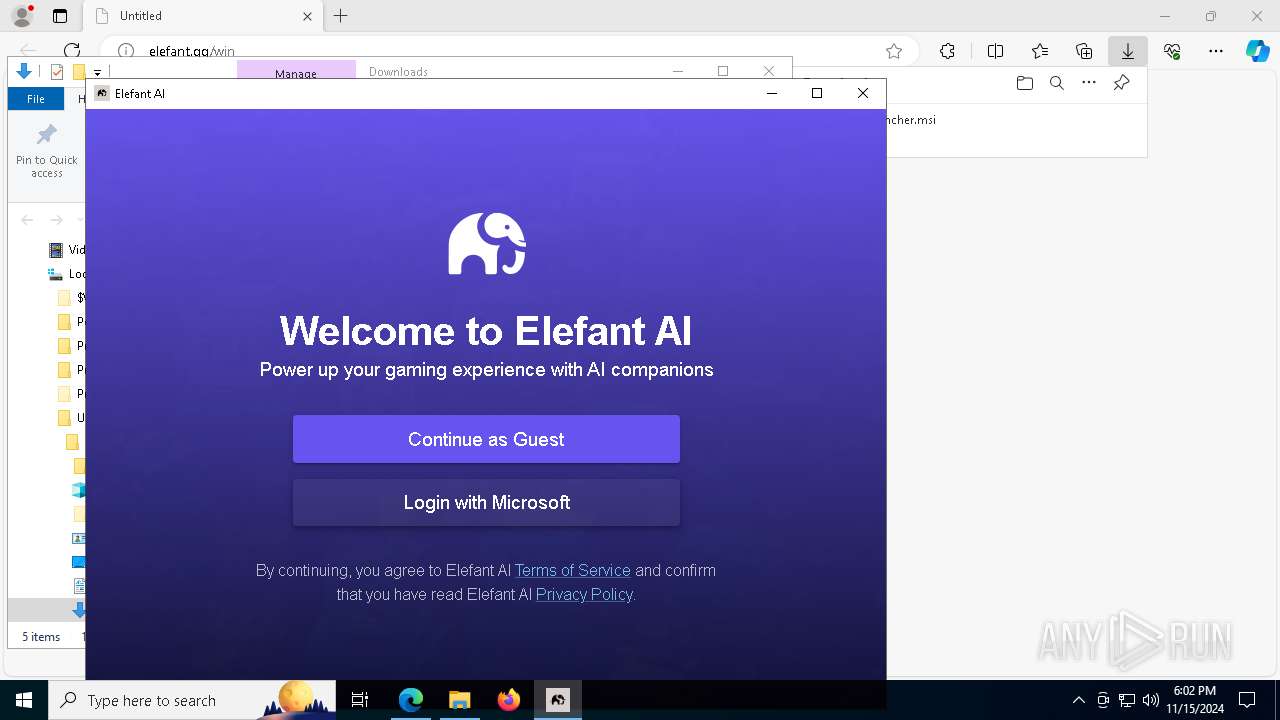Toggle Edge split screen icon
Screen dimensions: 1280x720
pos(995,51)
